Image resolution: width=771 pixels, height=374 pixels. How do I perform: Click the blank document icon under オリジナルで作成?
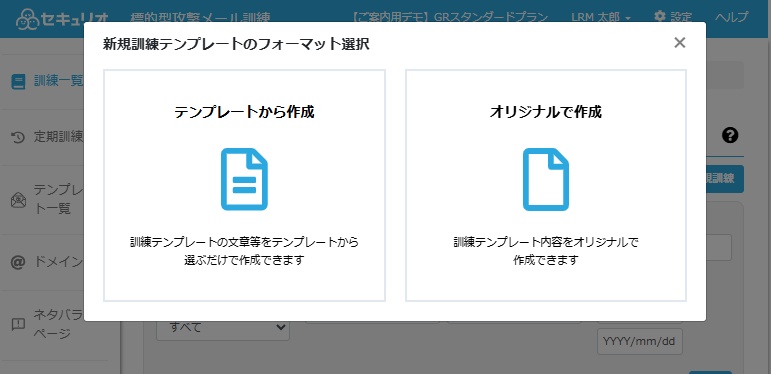[x=546, y=179]
